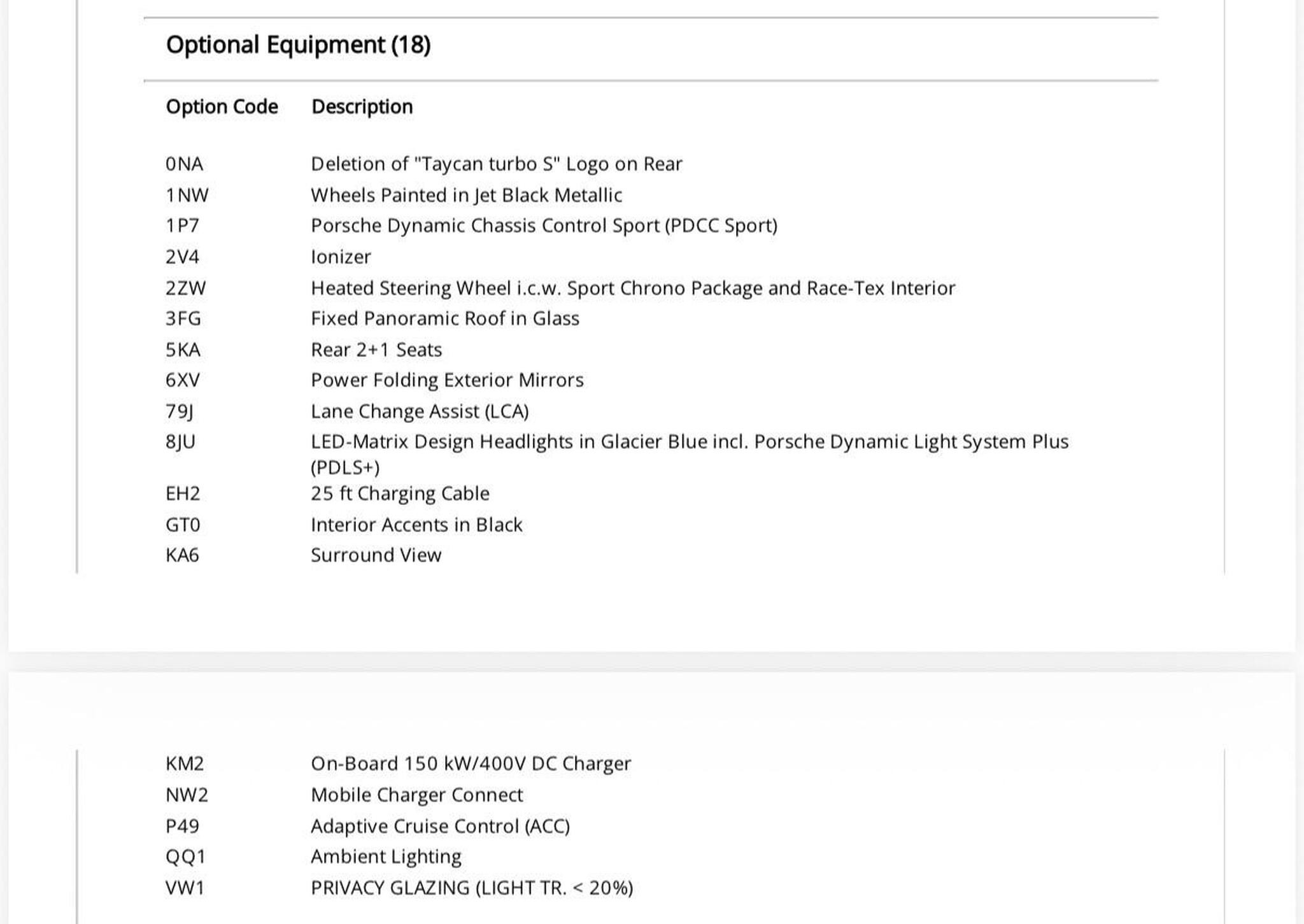Click Power Folding Exterior Mirrors text
Viewport: 1304px width, 924px height.
click(x=447, y=380)
